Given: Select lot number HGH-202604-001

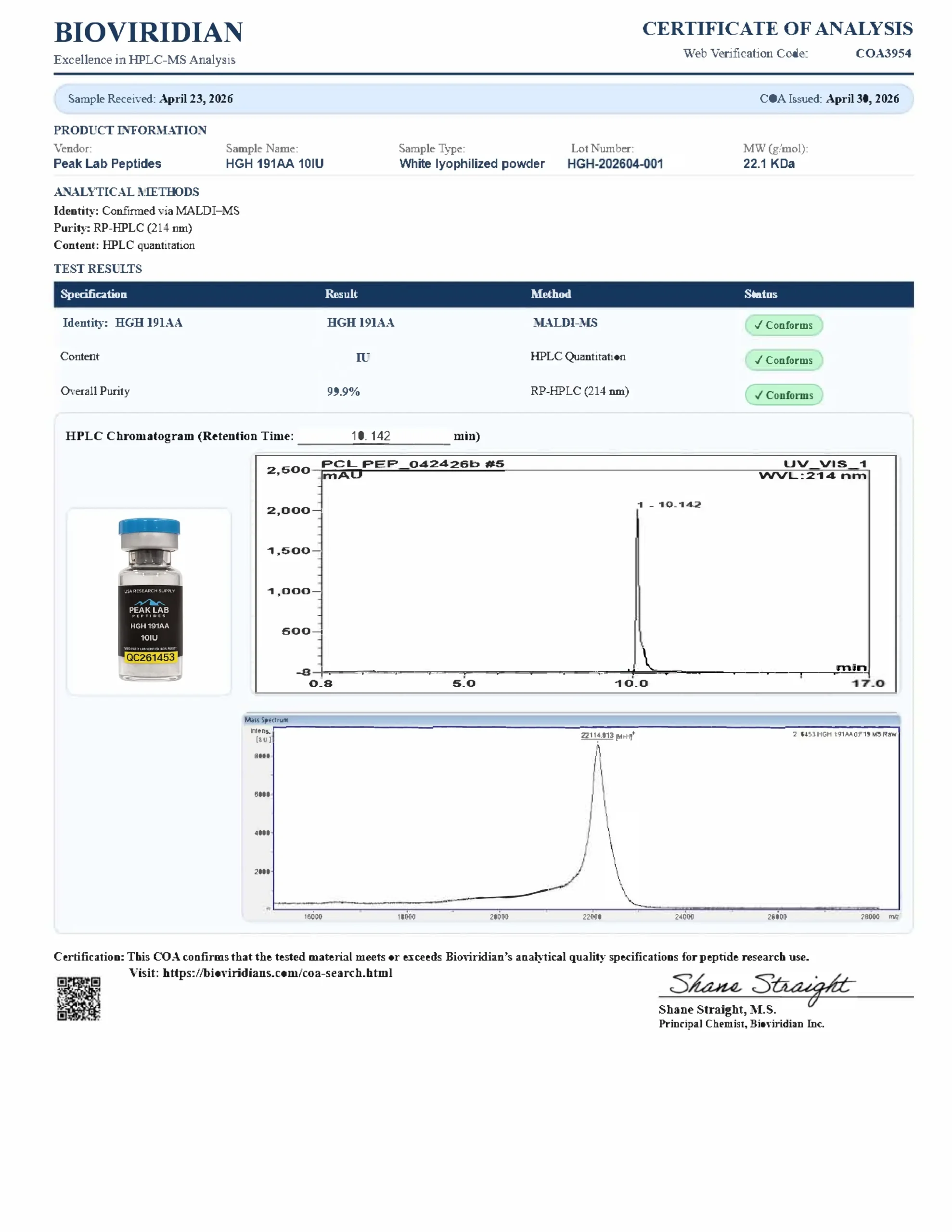Looking at the screenshot, I should tap(615, 164).
